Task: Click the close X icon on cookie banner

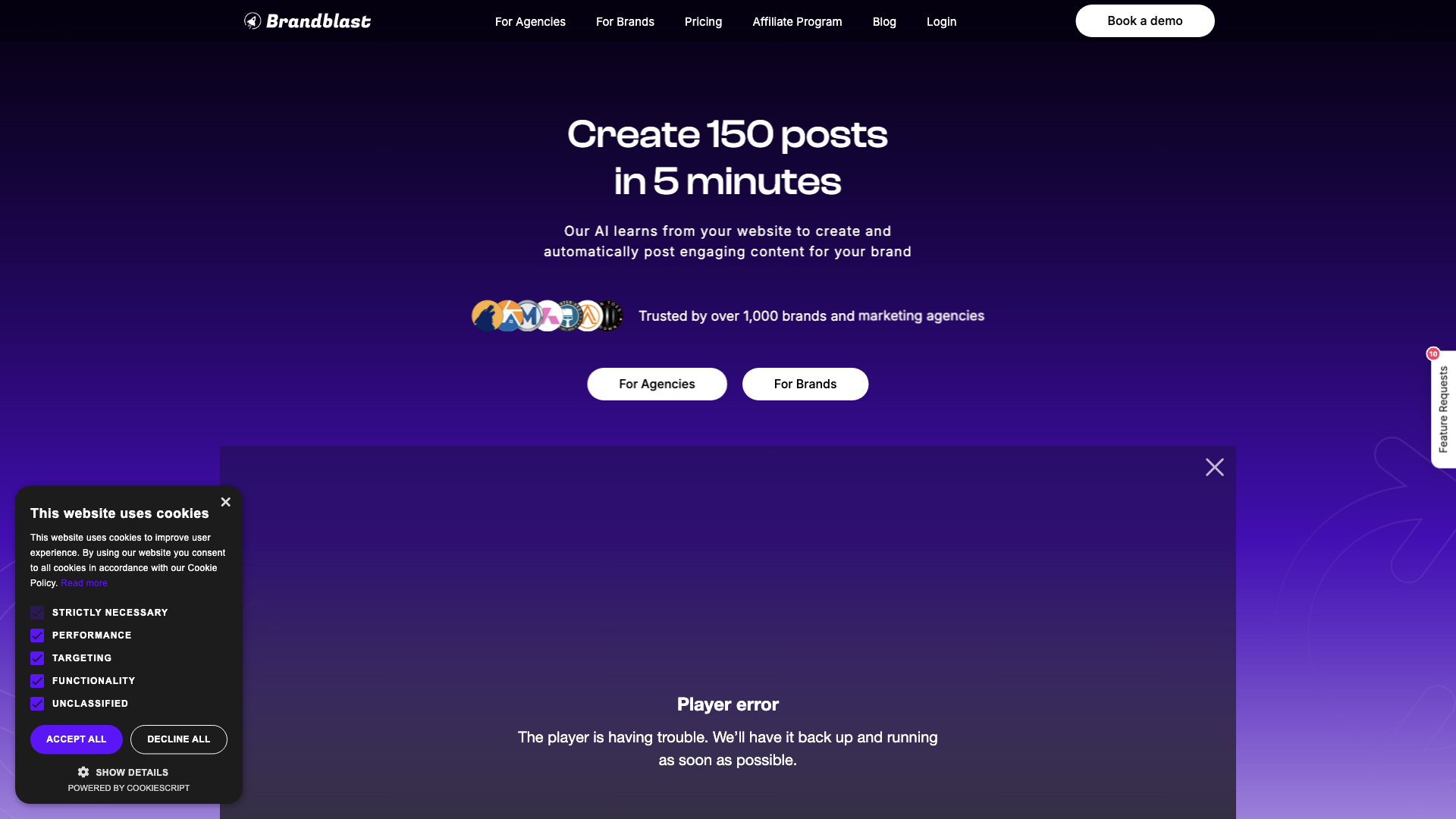Action: [226, 501]
